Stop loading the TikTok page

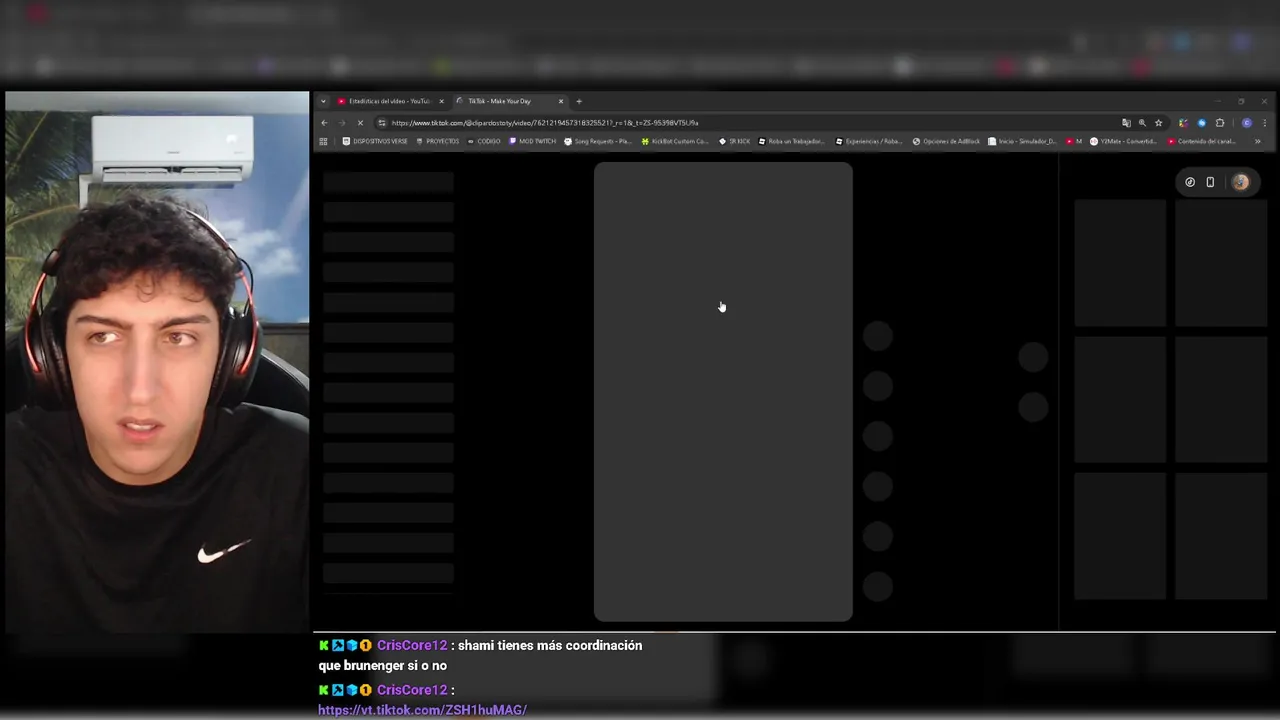(x=360, y=123)
